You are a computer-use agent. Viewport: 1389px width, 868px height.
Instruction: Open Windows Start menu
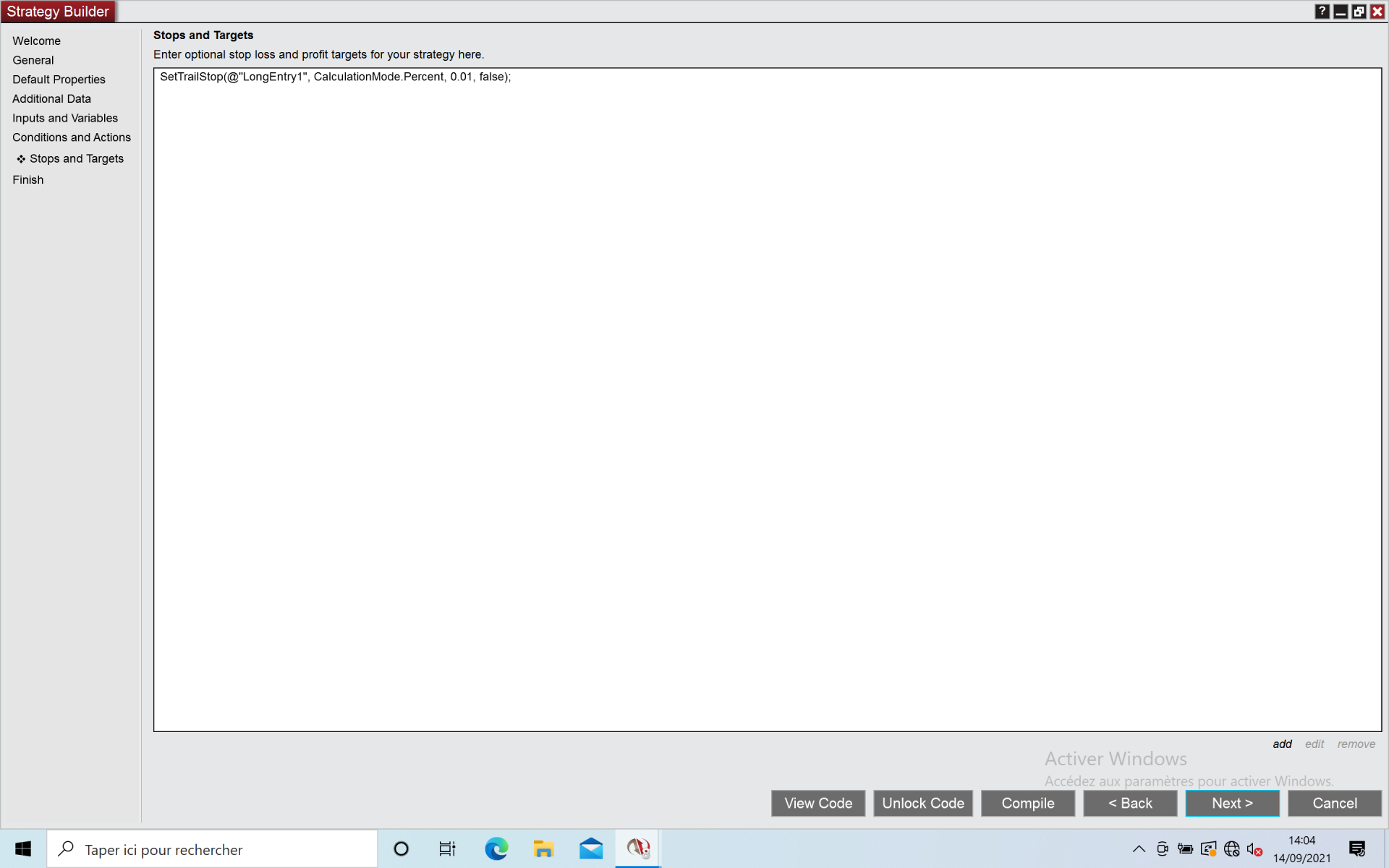23,848
